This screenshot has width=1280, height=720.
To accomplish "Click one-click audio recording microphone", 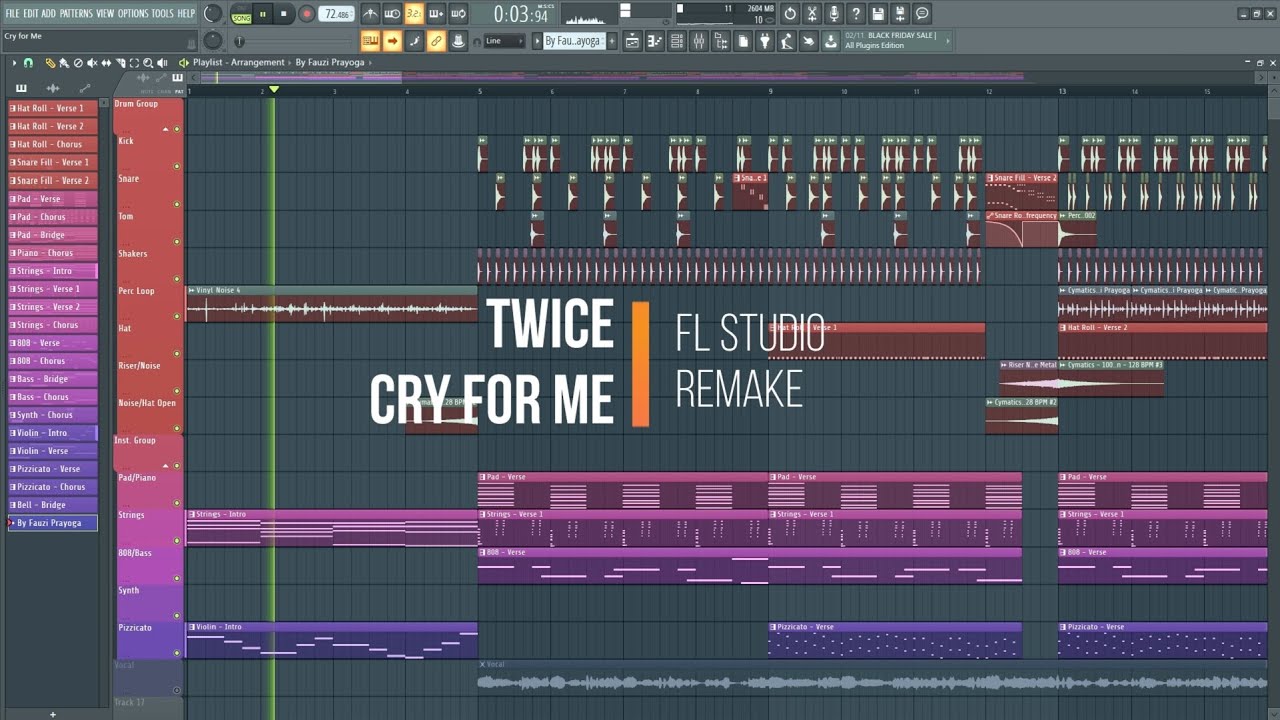I will (834, 14).
